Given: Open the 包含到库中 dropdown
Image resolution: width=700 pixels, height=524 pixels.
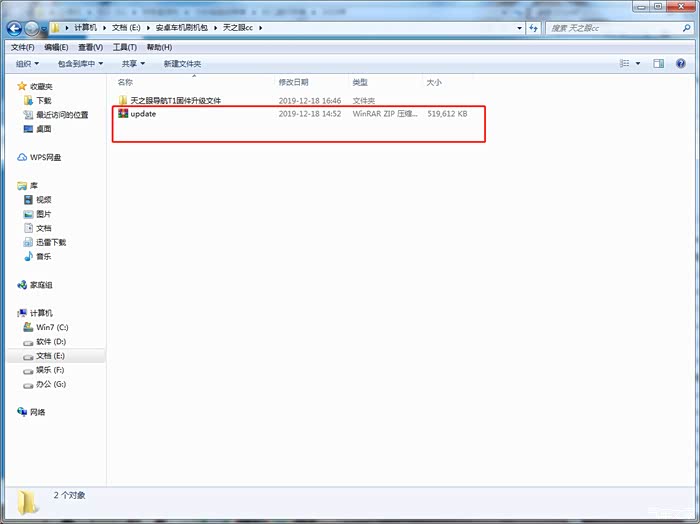Looking at the screenshot, I should tap(80, 64).
